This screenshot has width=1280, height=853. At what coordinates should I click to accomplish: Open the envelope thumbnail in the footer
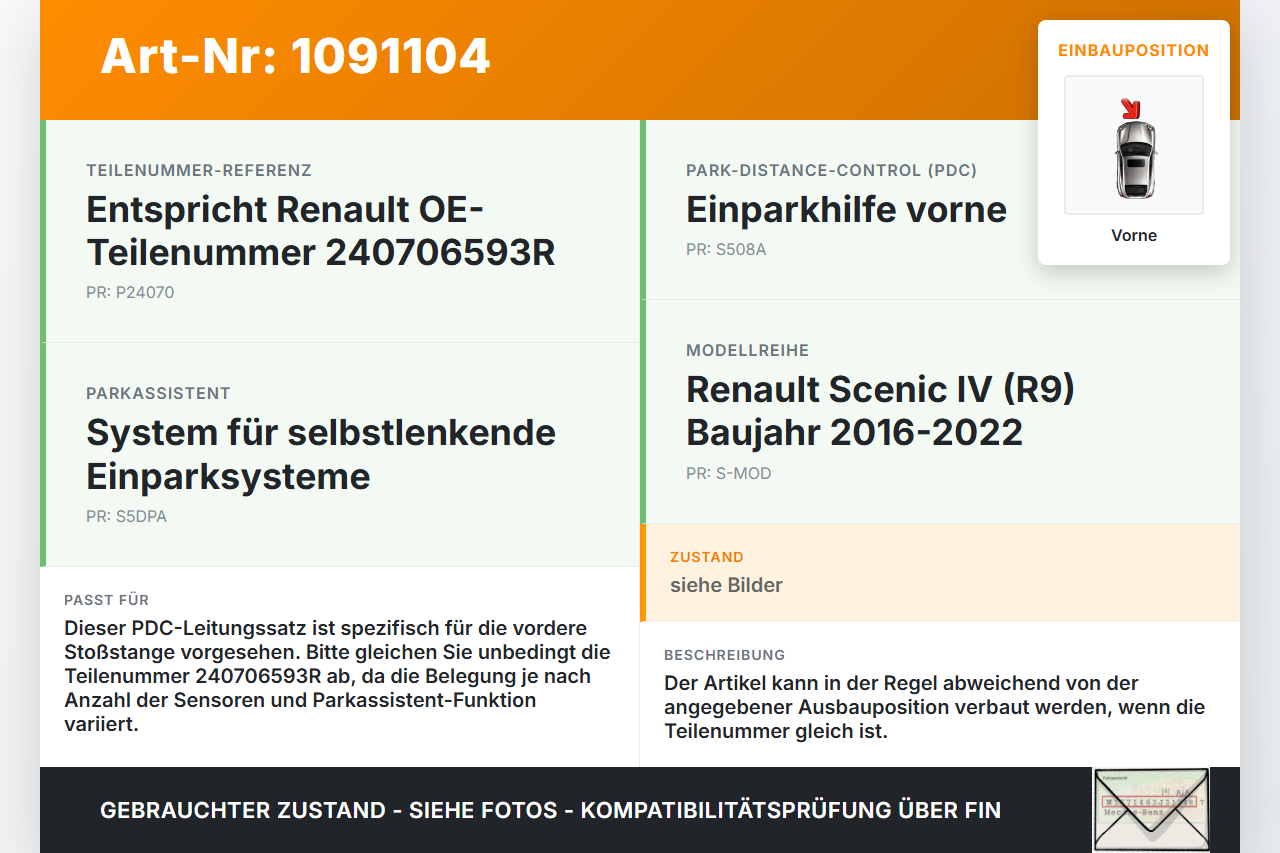click(1151, 810)
